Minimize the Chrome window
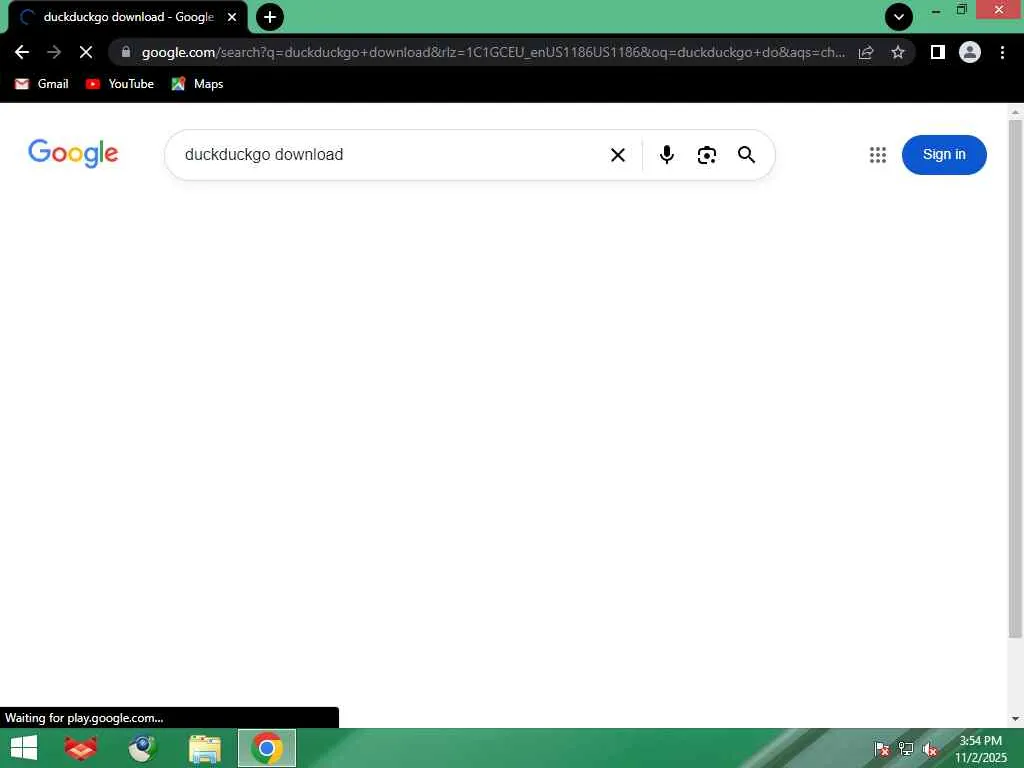This screenshot has height=768, width=1024. [936, 10]
